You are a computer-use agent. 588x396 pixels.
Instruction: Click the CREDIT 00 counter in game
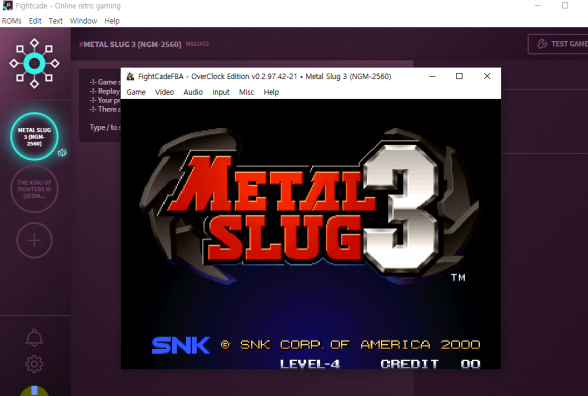(430, 364)
